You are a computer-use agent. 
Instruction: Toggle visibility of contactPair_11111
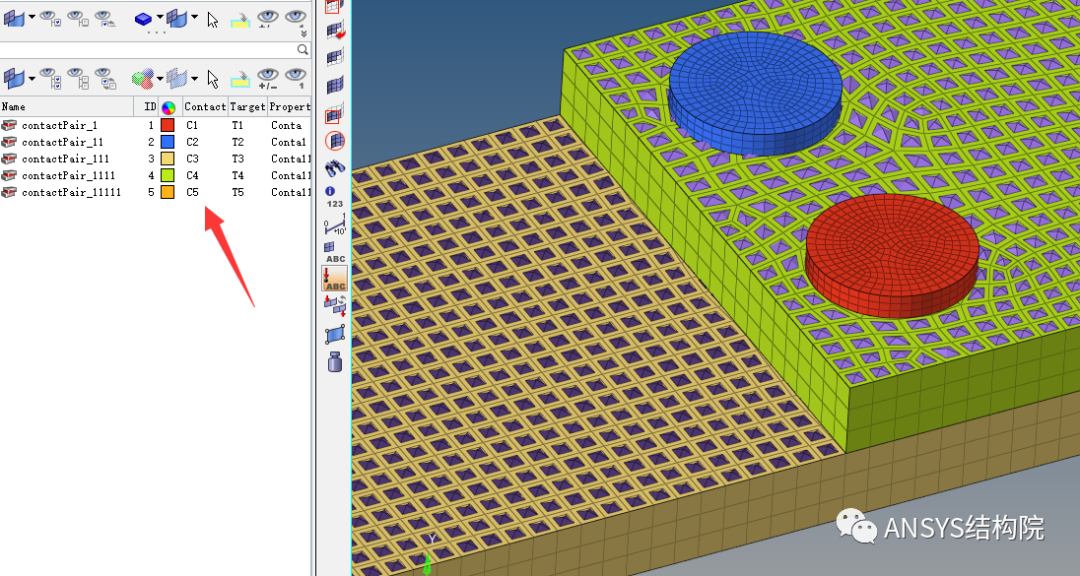pyautogui.click(x=10, y=192)
